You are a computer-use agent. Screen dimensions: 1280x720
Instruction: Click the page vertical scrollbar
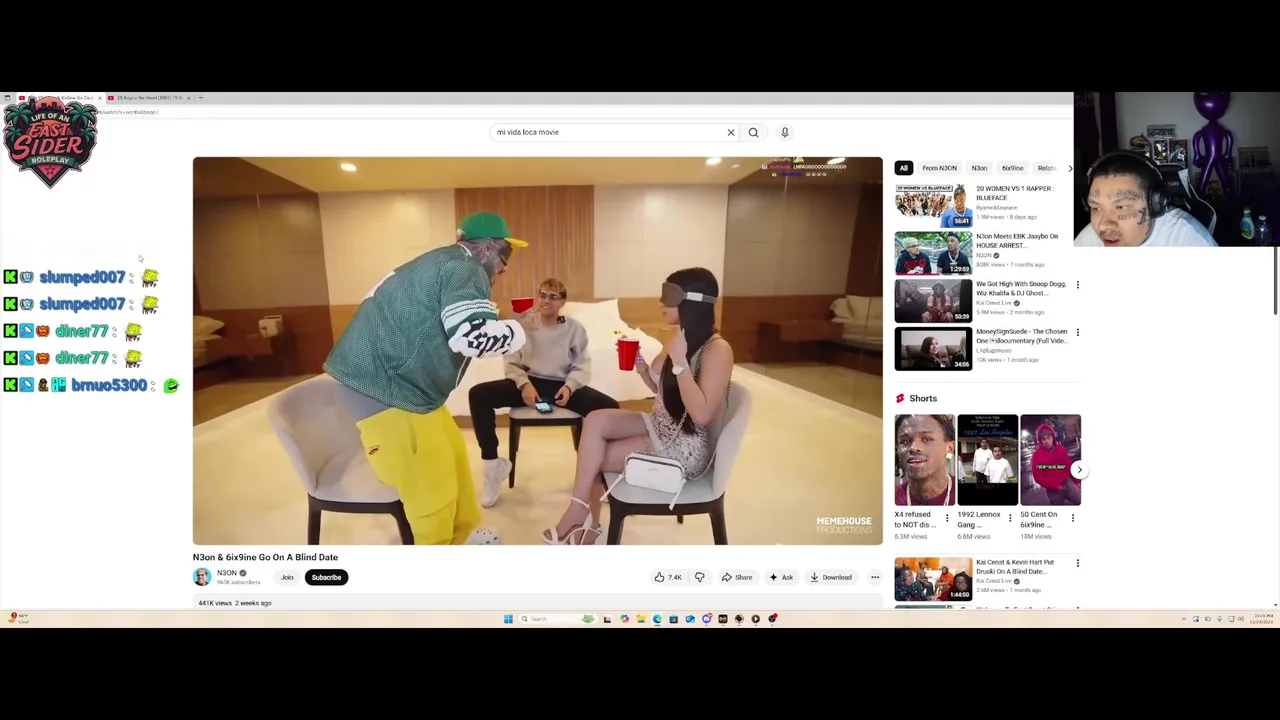click(x=1276, y=280)
